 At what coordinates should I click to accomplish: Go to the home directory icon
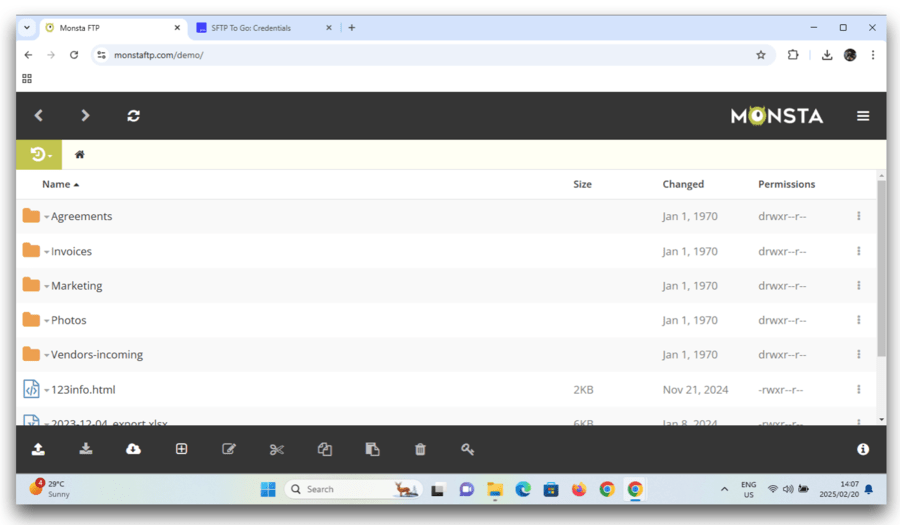click(80, 154)
